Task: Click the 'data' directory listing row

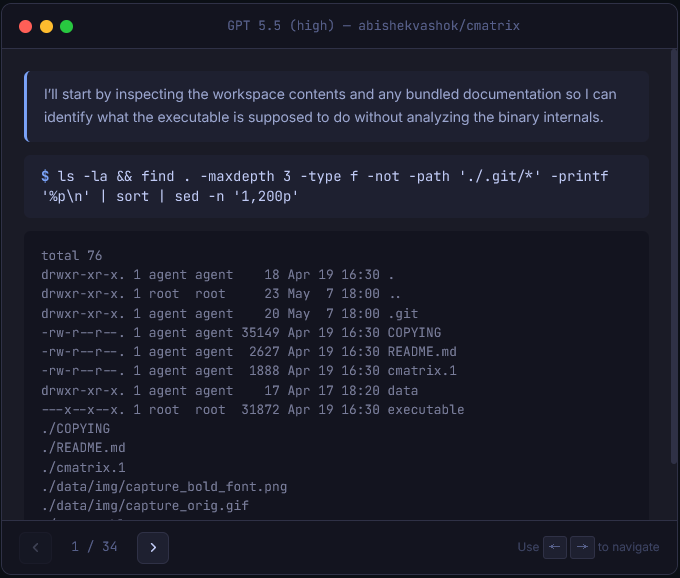Action: click(x=230, y=391)
